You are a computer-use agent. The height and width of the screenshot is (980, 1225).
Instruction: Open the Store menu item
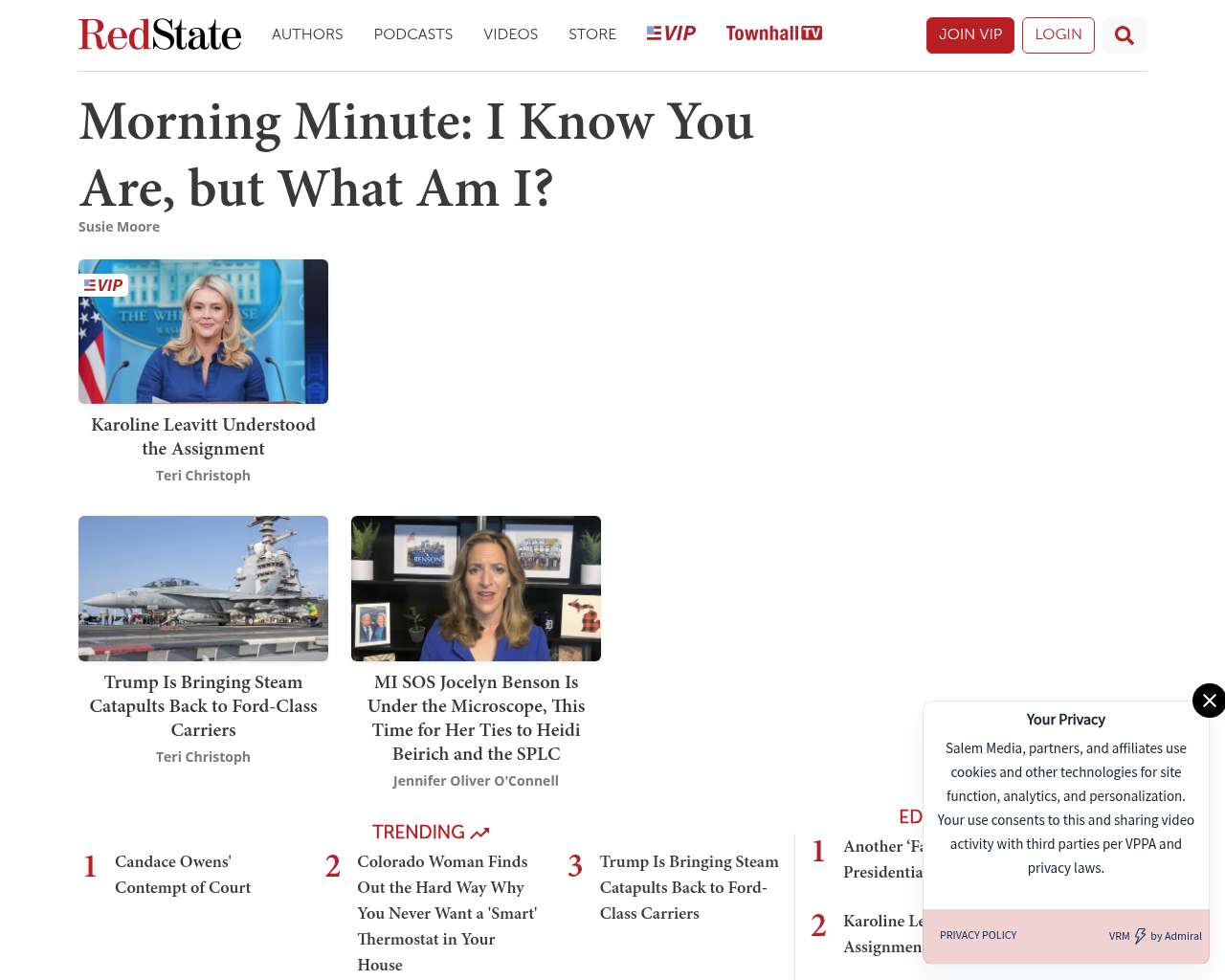pos(592,34)
